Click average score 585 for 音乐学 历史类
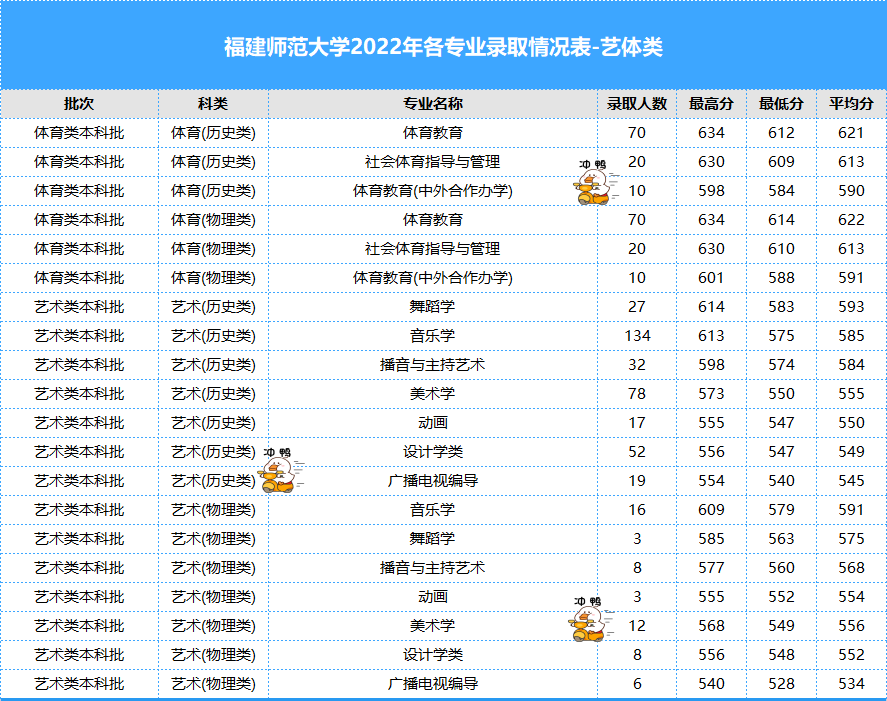This screenshot has width=887, height=701. point(851,336)
